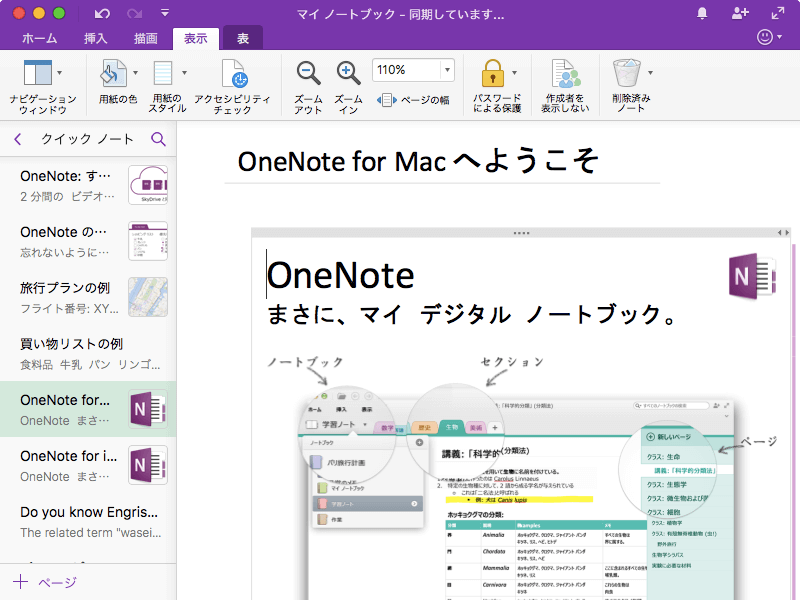Expand the 削除済みノート dropdown arrow

650,73
